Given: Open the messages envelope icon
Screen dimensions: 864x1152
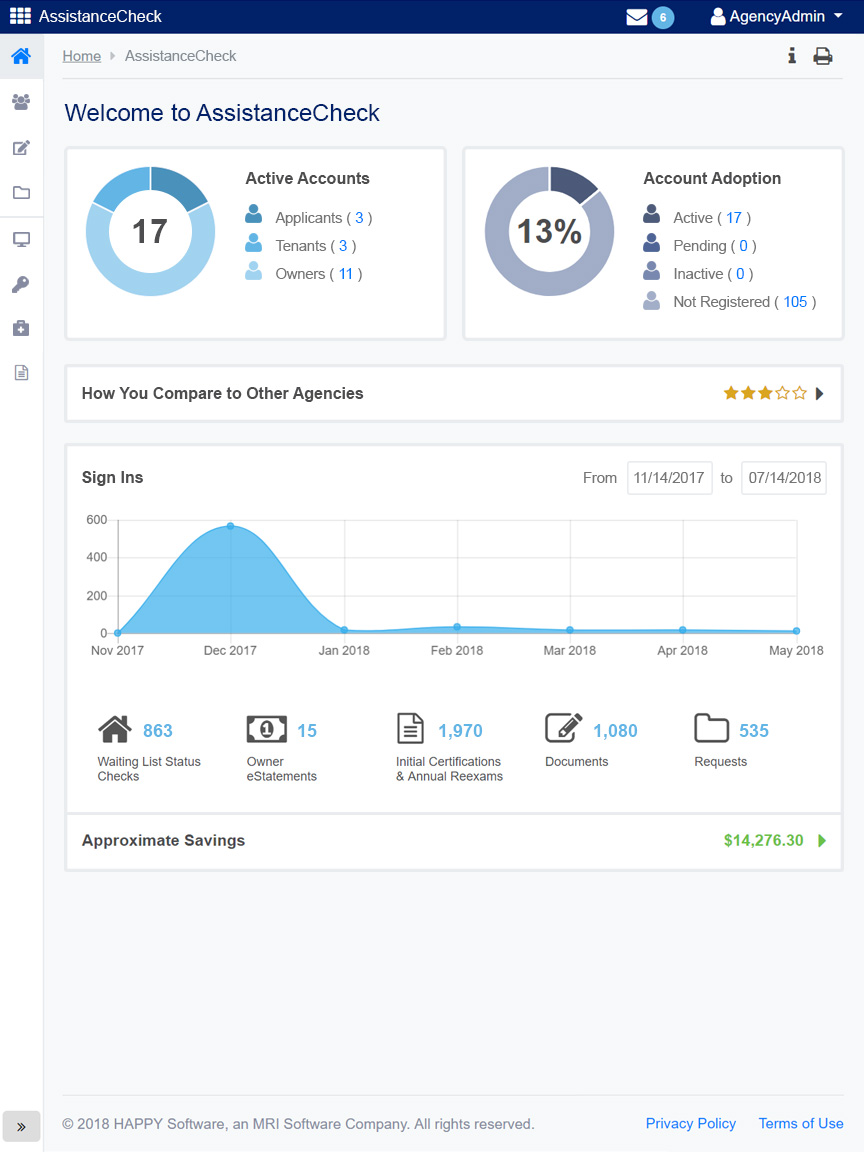Looking at the screenshot, I should coord(637,17).
